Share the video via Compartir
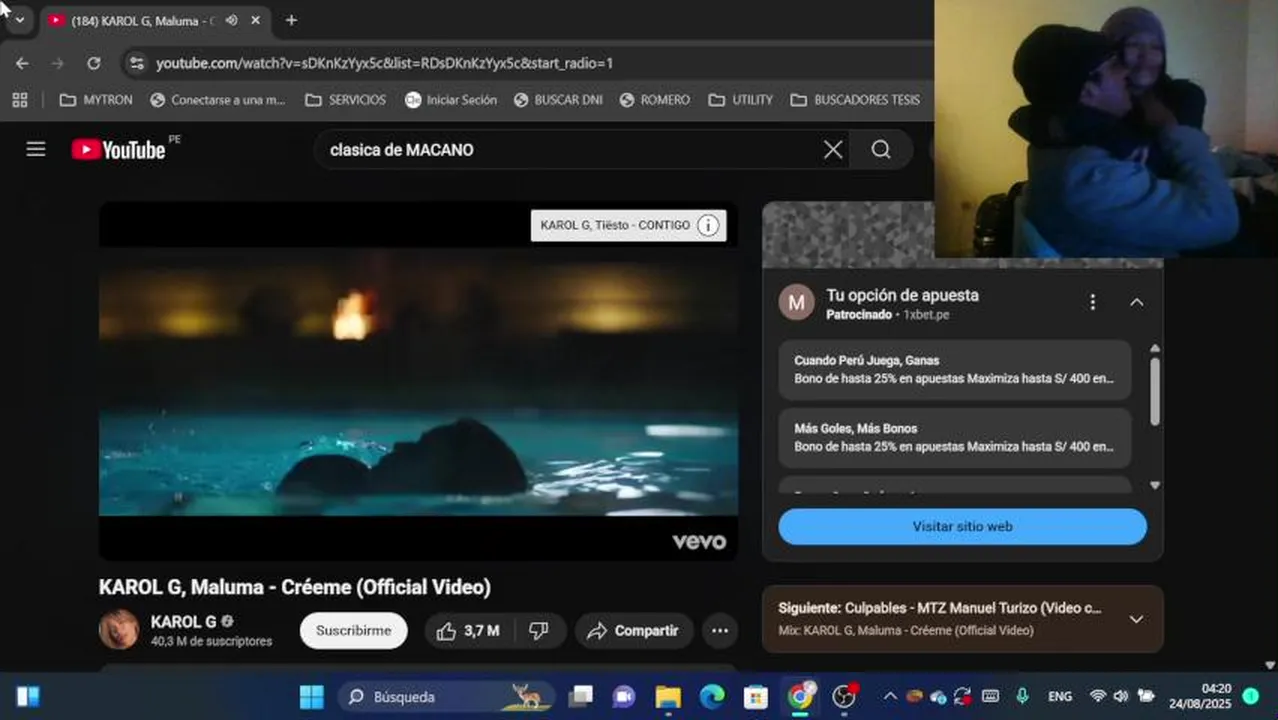The height and width of the screenshot is (720, 1278). coord(633,631)
